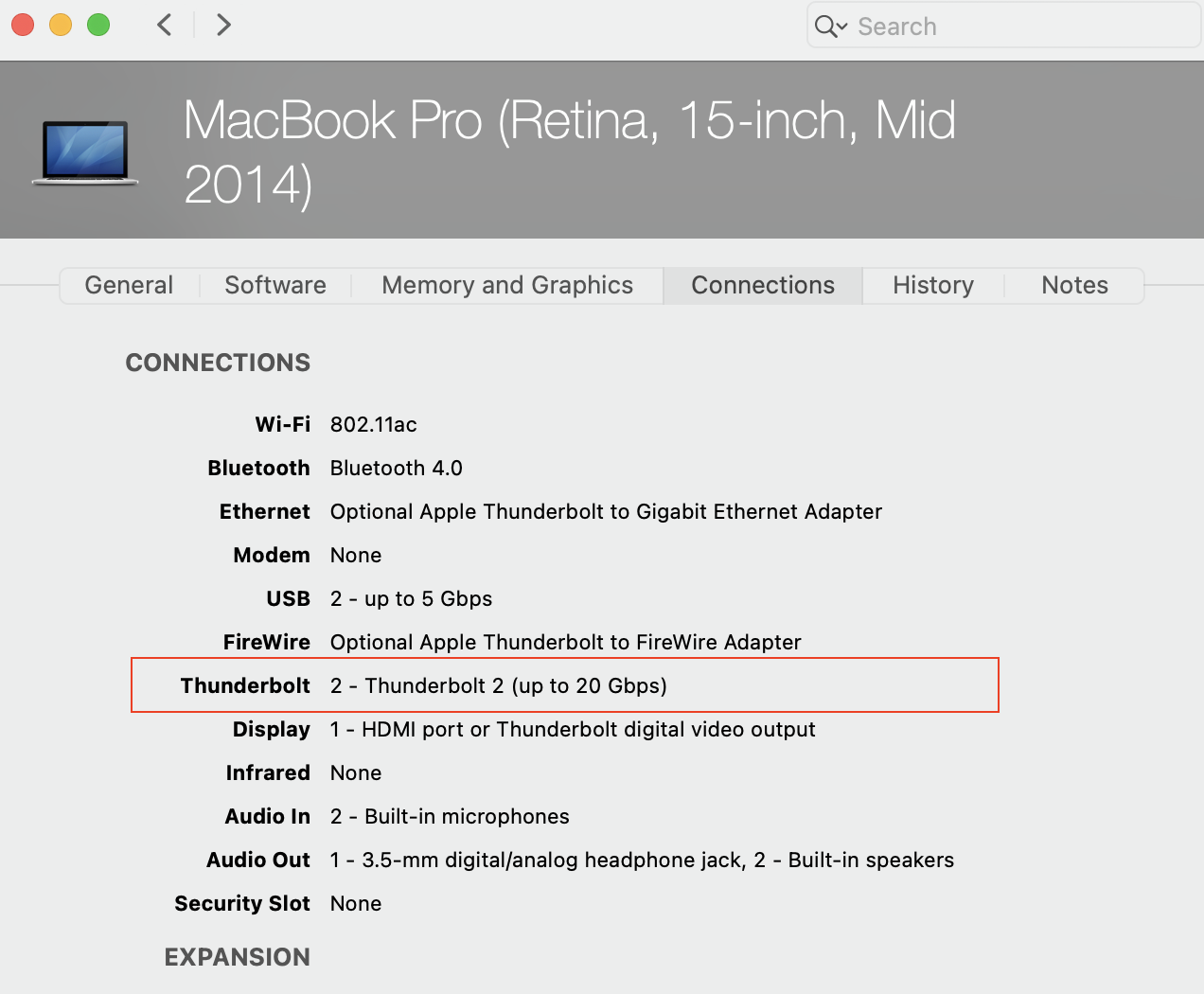This screenshot has width=1204, height=994.
Task: Switch to the General tab
Action: tap(129, 285)
